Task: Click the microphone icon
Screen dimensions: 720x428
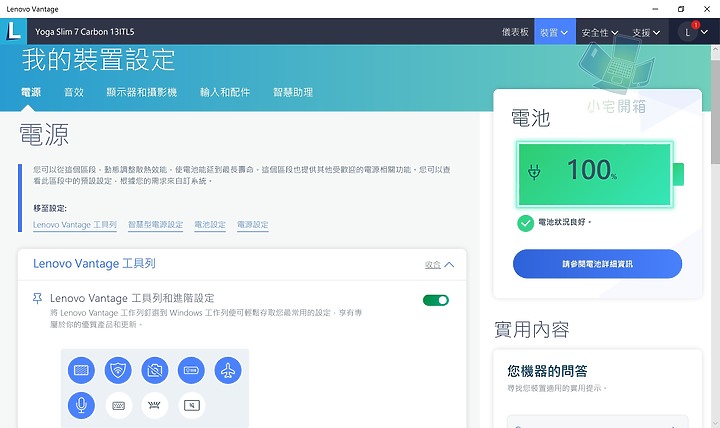Action: coord(81,405)
